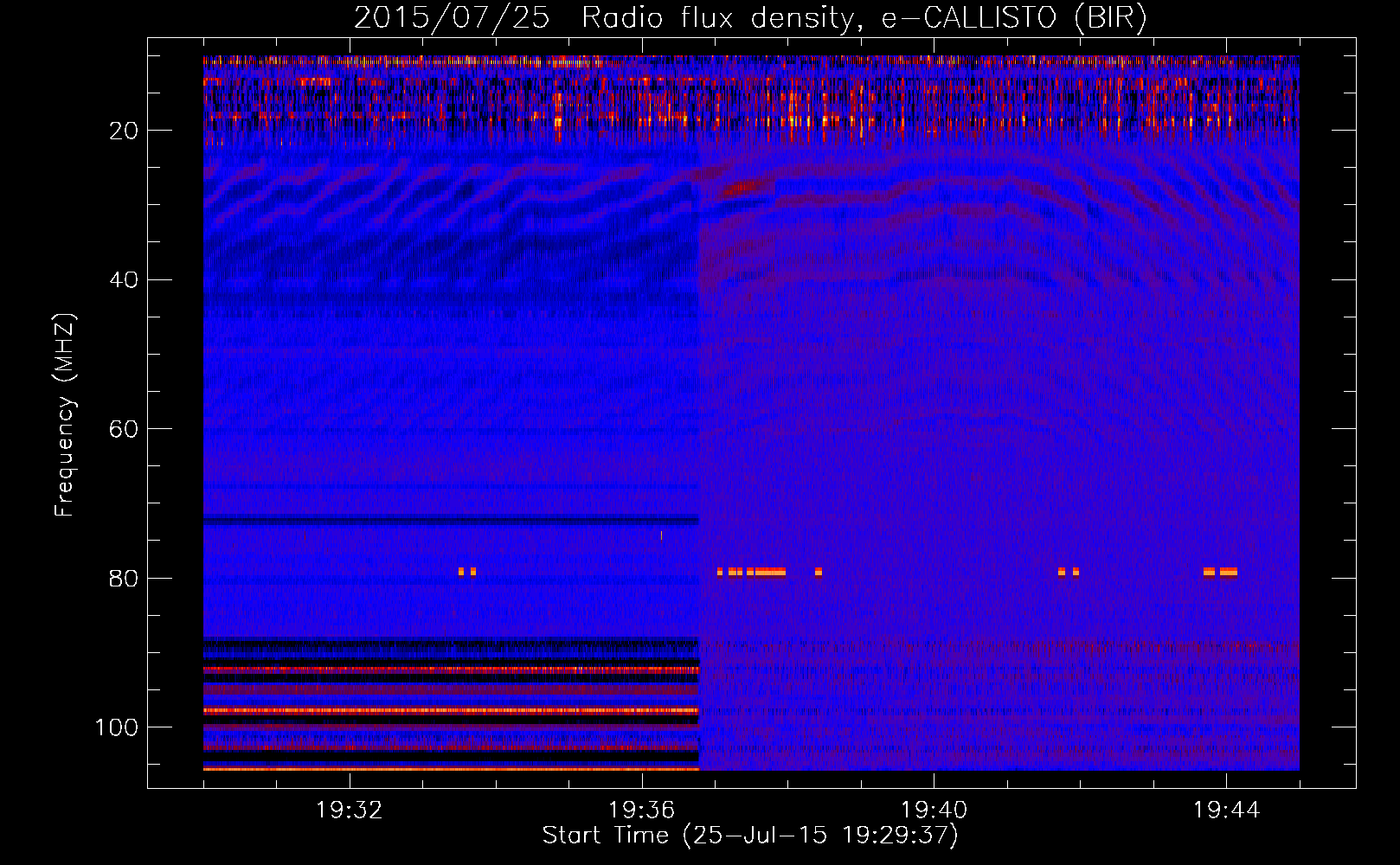Select the date 2015/07/25 in the title
Screen dimensions: 1400x865
pyautogui.click(x=452, y=17)
